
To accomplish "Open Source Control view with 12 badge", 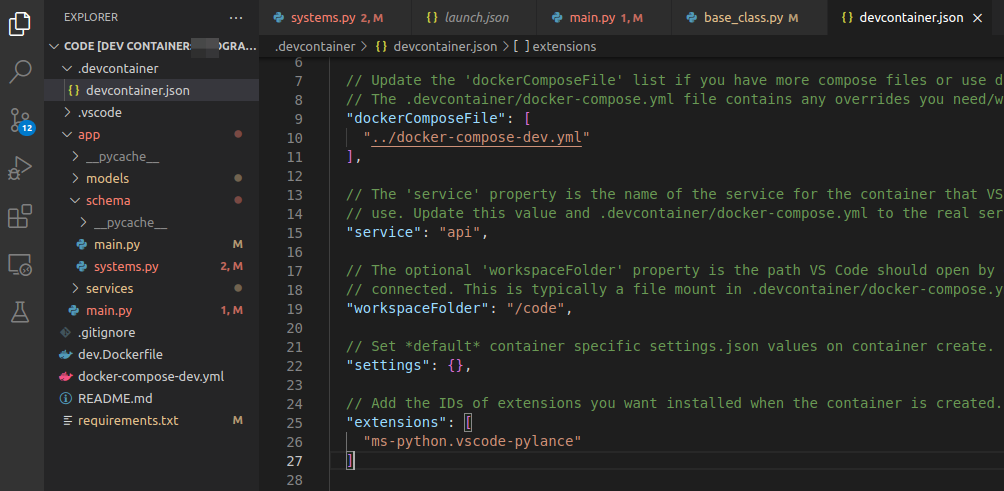I will coord(20,120).
